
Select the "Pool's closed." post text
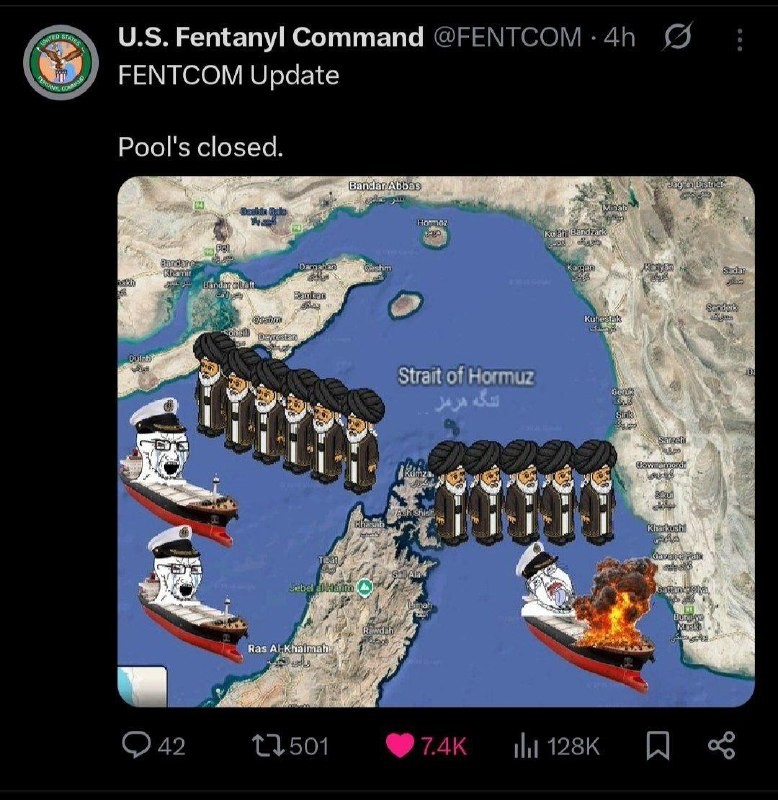(x=200, y=147)
